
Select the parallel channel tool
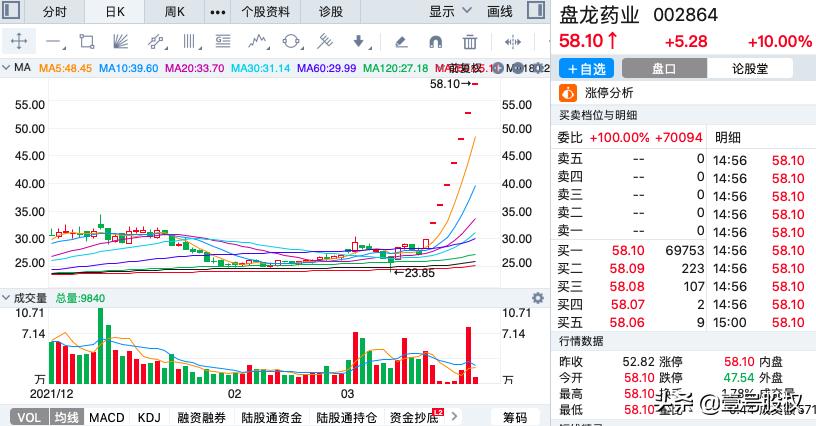tap(156, 42)
